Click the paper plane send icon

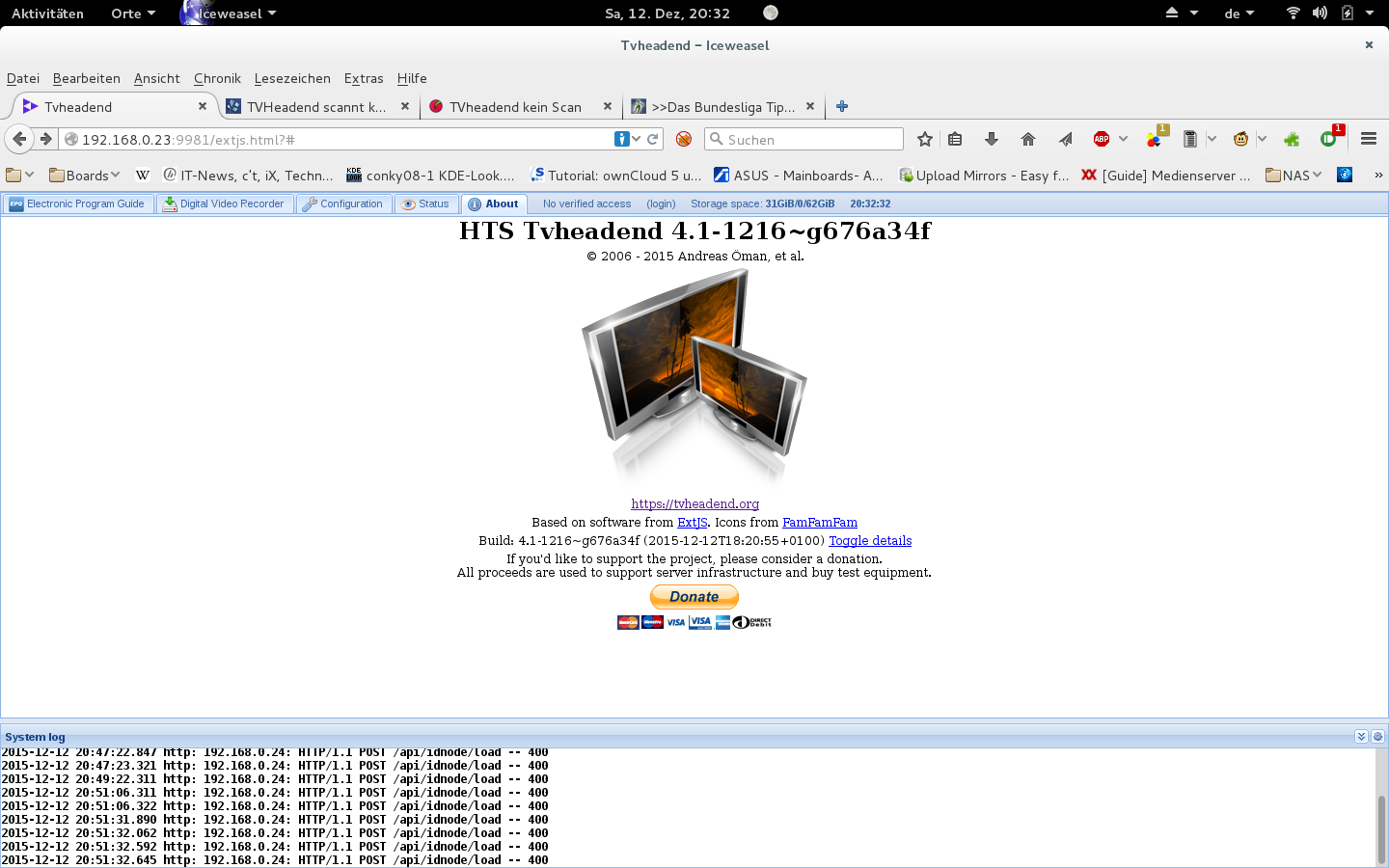click(1065, 139)
